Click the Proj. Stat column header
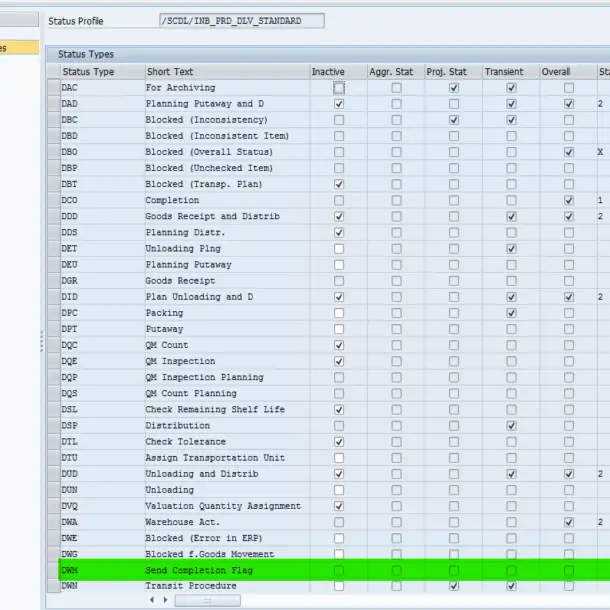This screenshot has width=610, height=610. [x=453, y=72]
